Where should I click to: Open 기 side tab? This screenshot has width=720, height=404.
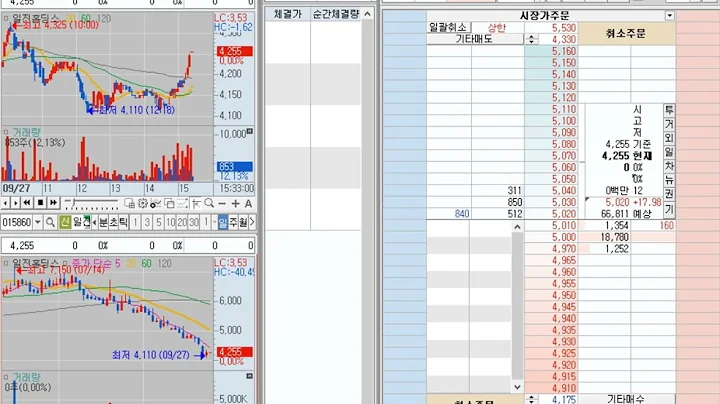pyautogui.click(x=669, y=210)
